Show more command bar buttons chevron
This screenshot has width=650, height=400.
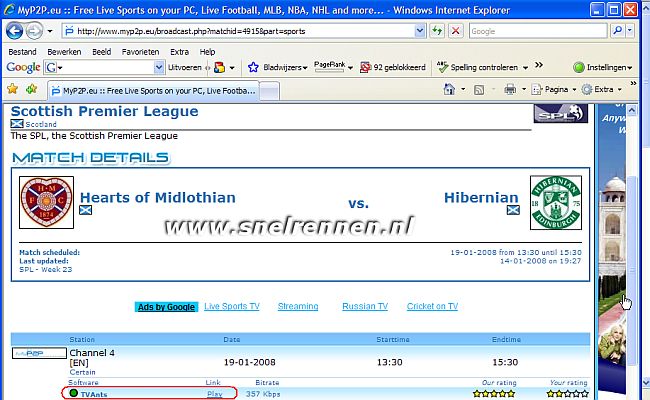click(633, 84)
